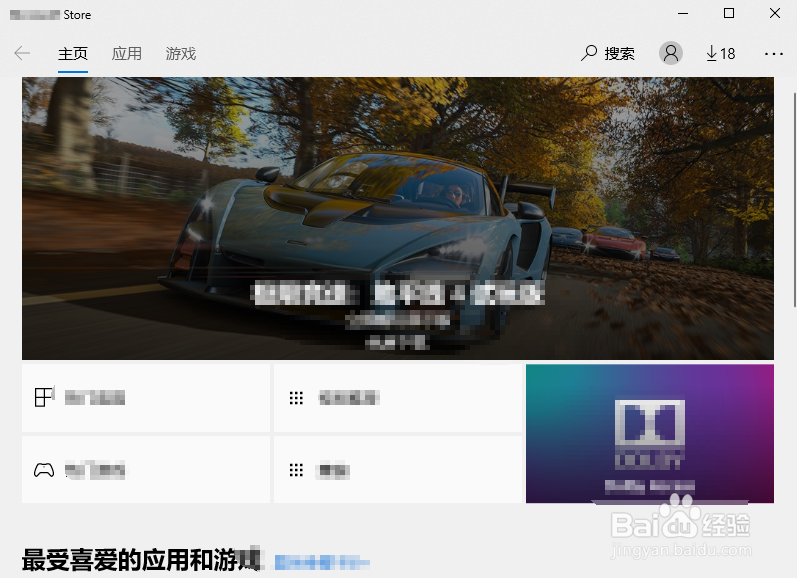Click the tile with the window-grid icon
Viewport: 797px width, 578px height.
[x=146, y=398]
